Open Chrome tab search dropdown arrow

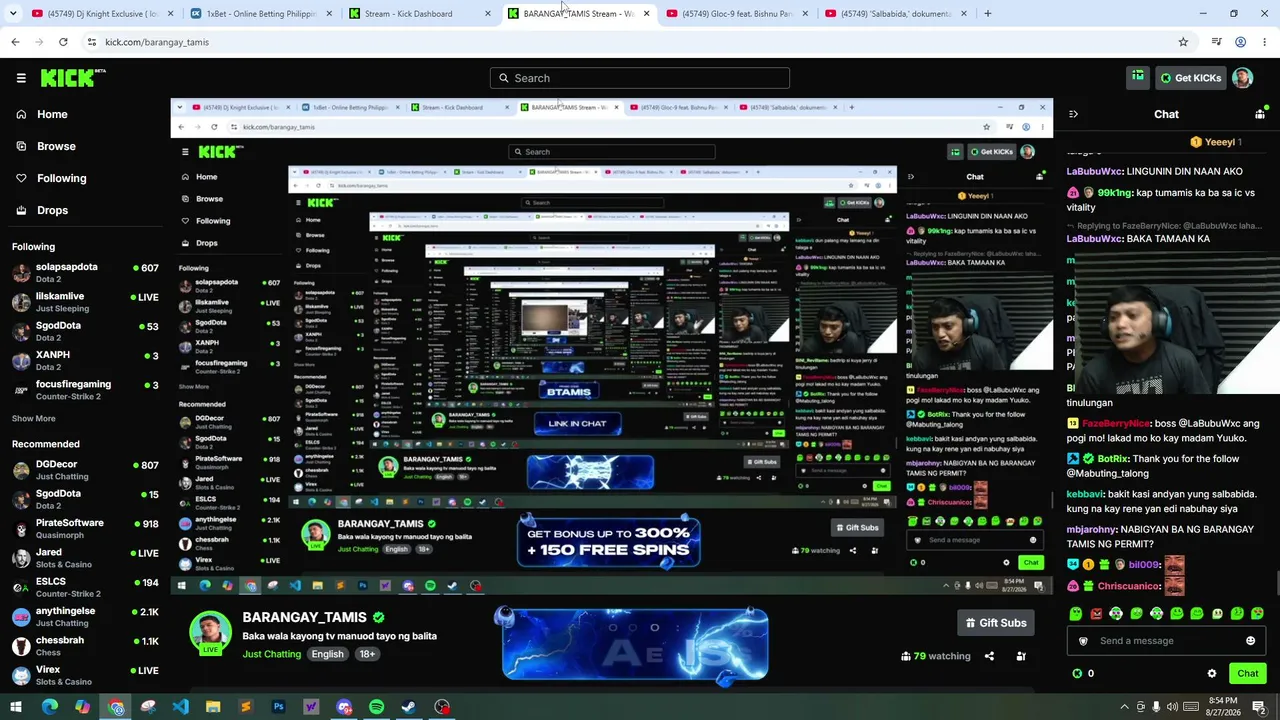pos(12,14)
